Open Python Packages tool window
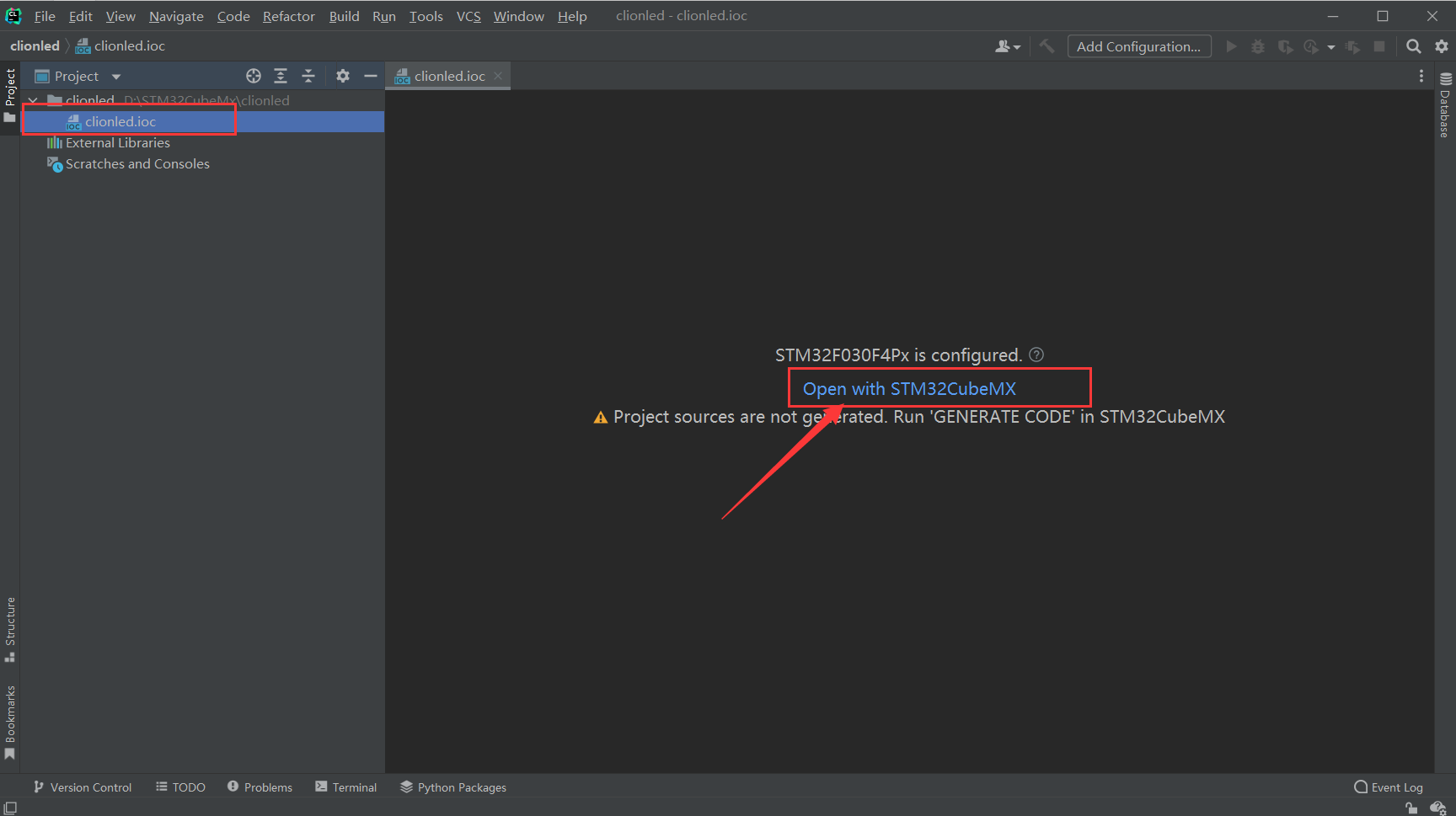 [453, 787]
